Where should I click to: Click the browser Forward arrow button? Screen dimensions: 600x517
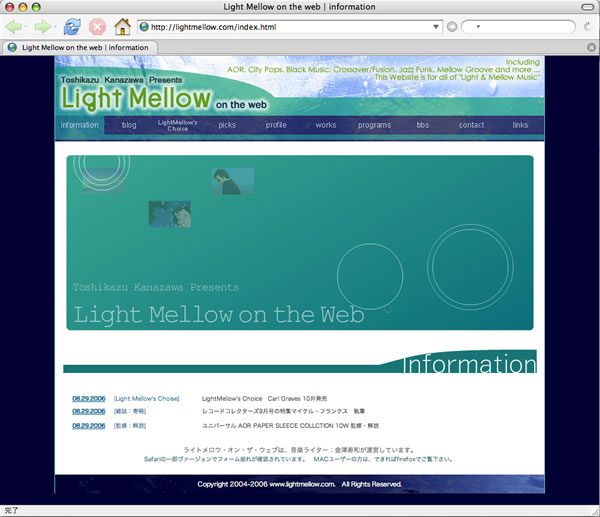(42, 27)
